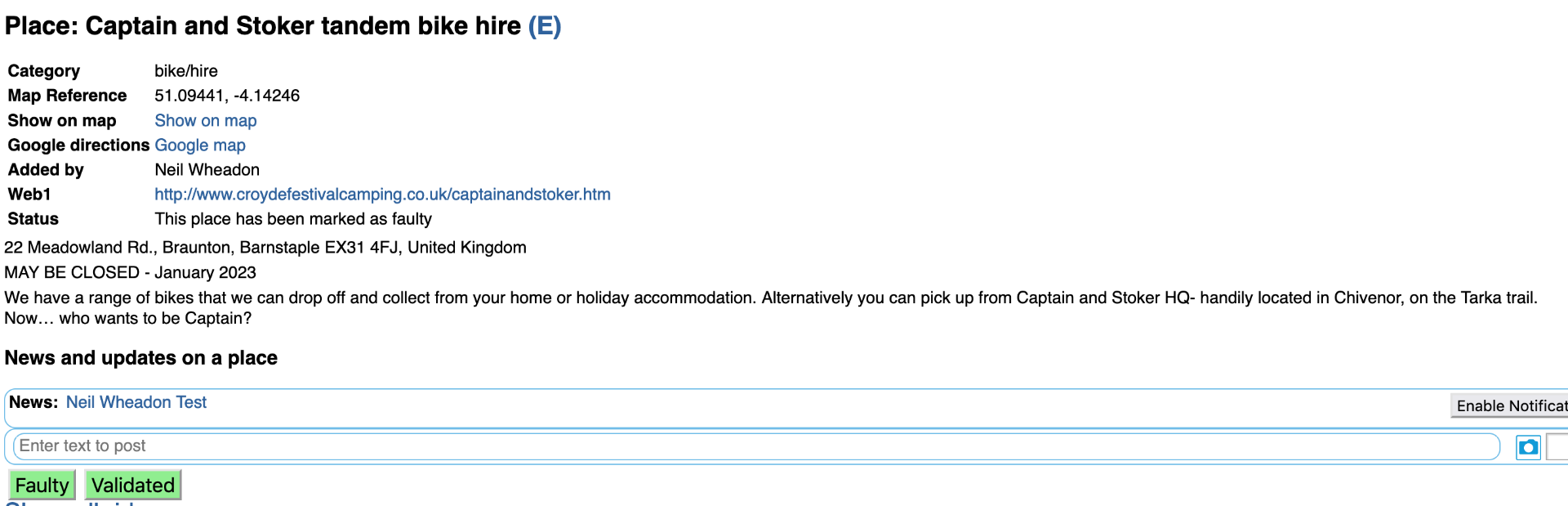The image size is (1568, 506).
Task: Click the News and updates heading
Action: tap(141, 358)
